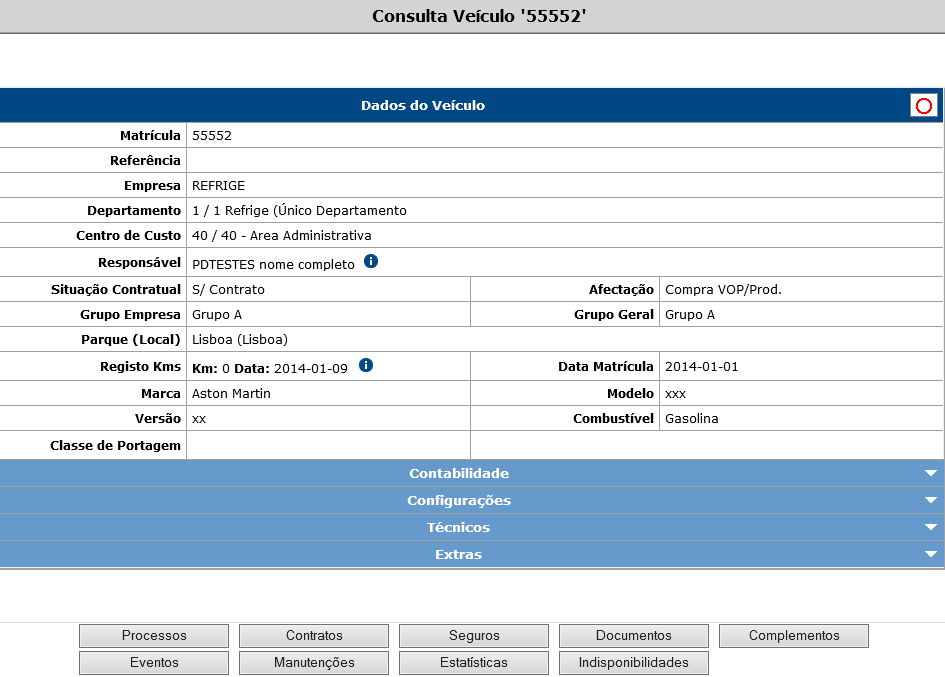This screenshot has width=945, height=677.
Task: Open the Complementos button
Action: pos(794,635)
